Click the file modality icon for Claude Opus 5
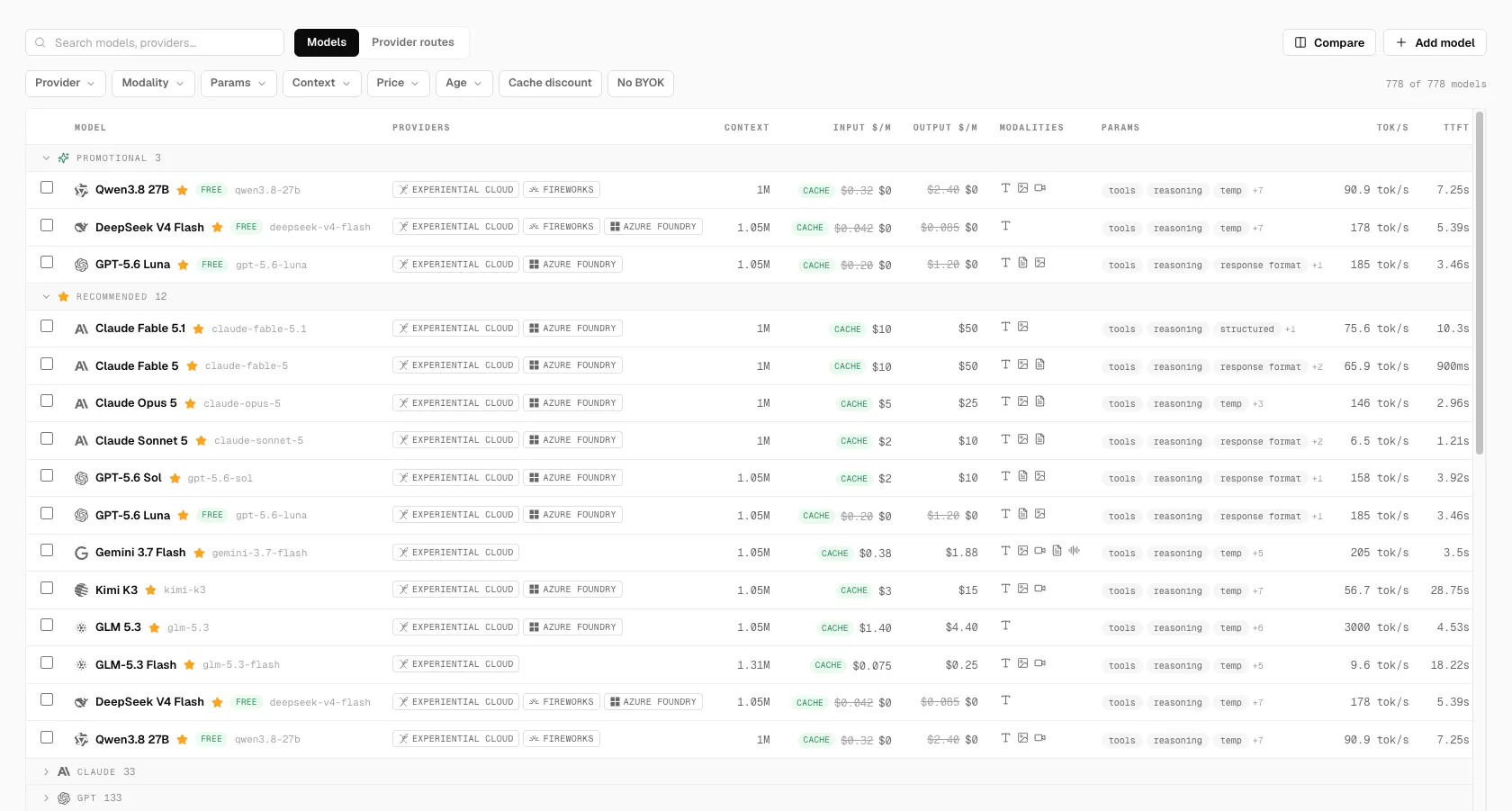 click(1039, 401)
